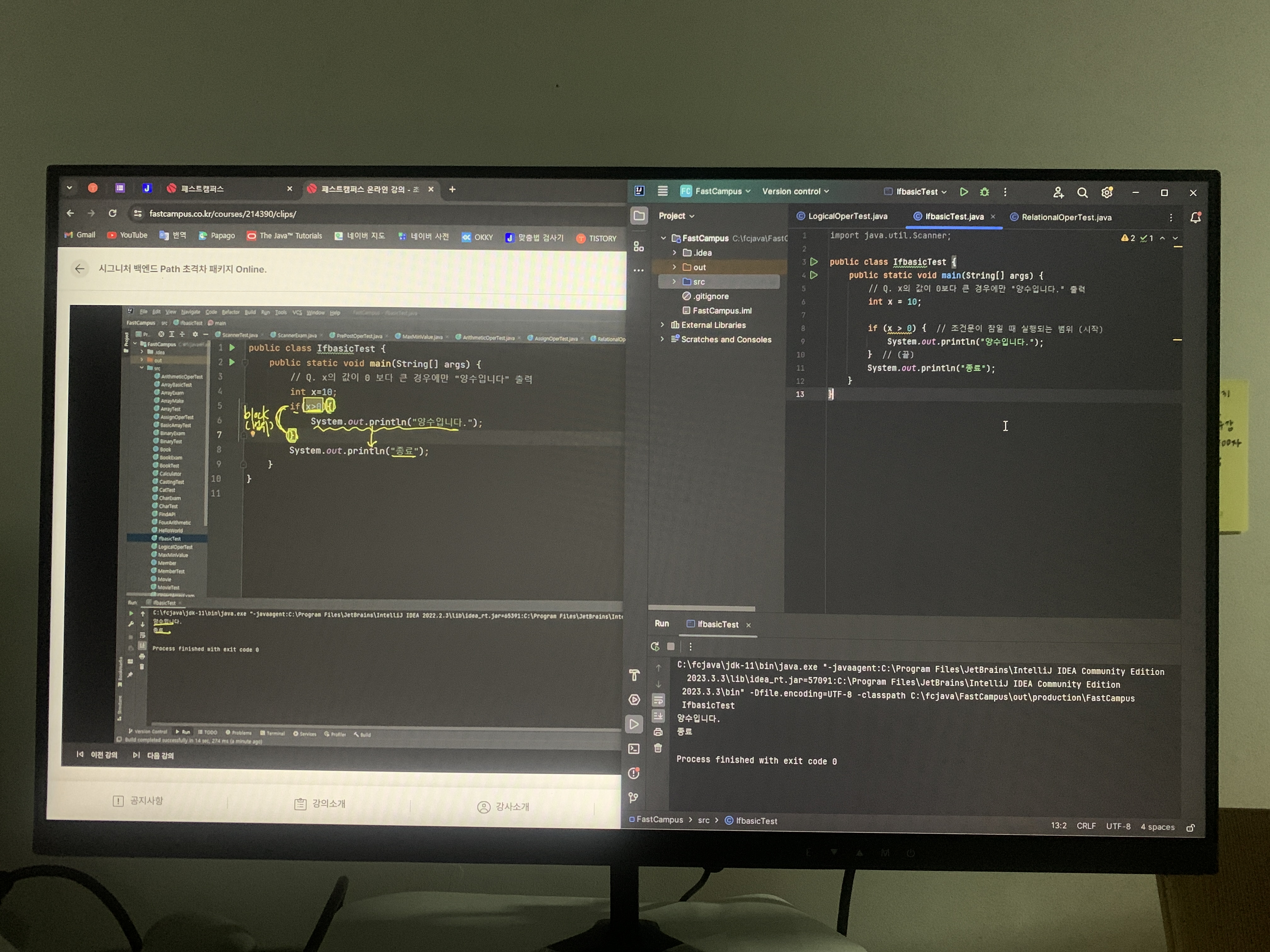Image resolution: width=1270 pixels, height=952 pixels.
Task: Clear console output with trash icon
Action: tap(658, 748)
